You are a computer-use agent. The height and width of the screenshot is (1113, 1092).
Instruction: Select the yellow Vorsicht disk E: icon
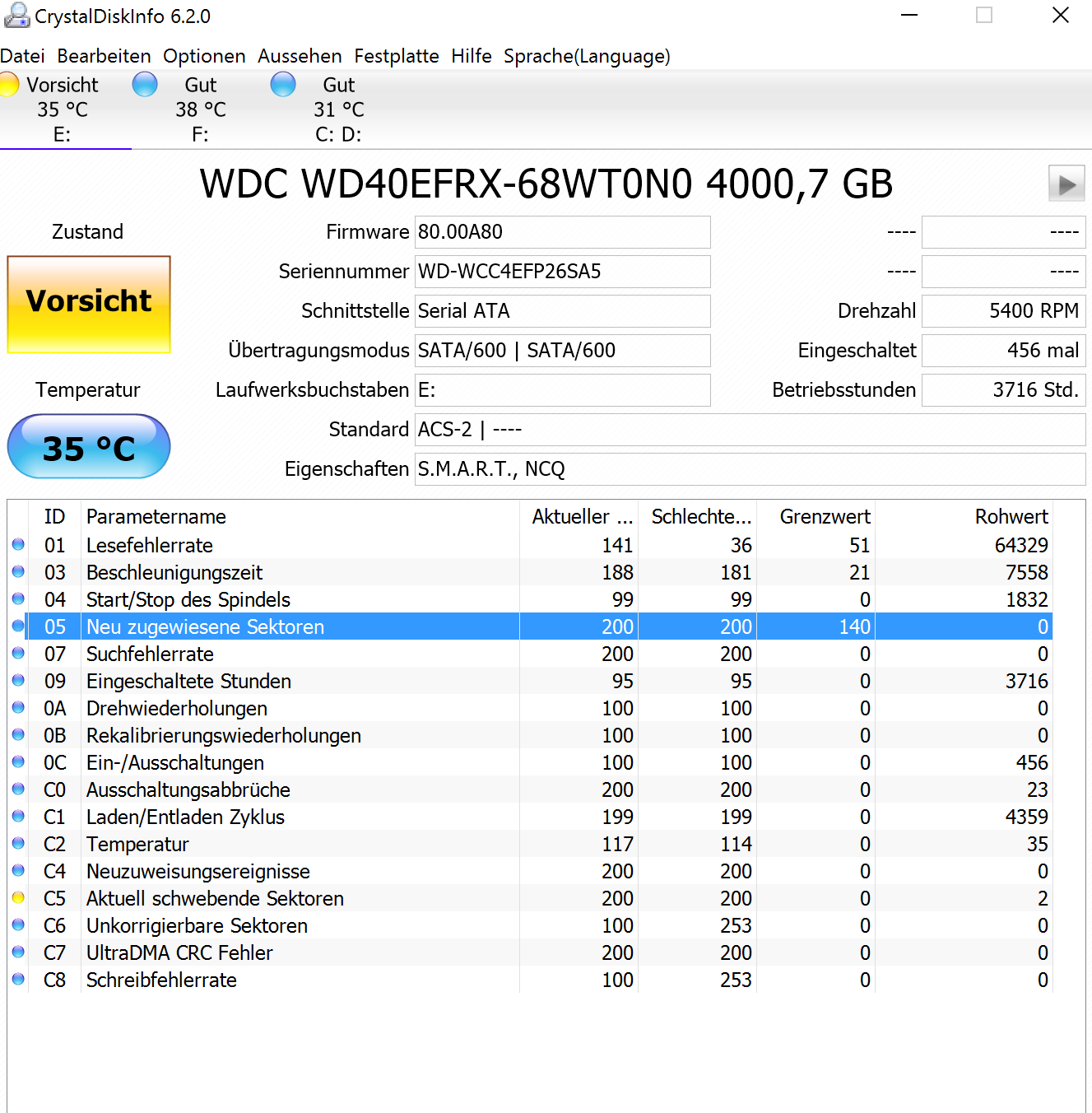tap(8, 85)
